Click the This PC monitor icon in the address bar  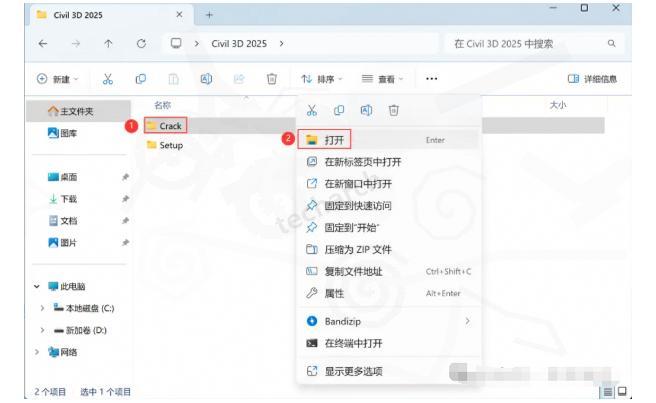[x=176, y=44]
